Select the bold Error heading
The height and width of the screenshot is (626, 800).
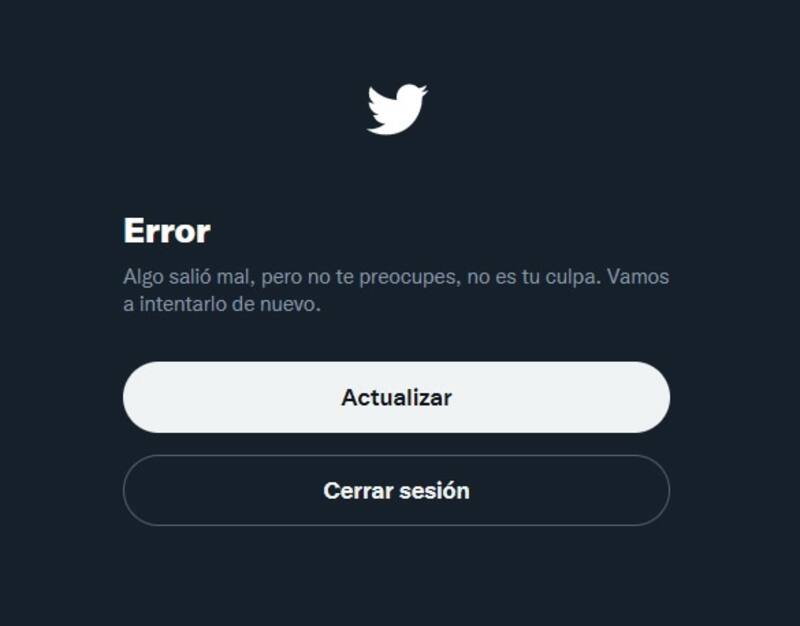[167, 231]
